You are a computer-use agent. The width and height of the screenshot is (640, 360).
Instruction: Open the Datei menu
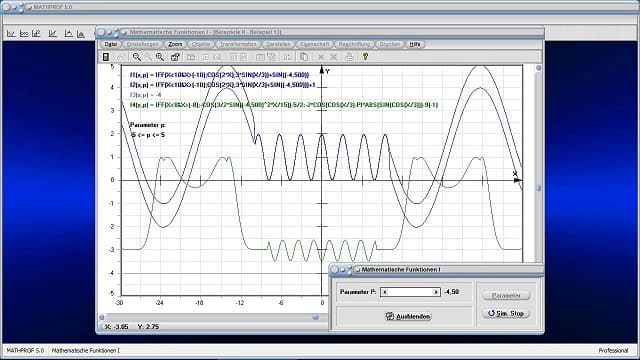[x=111, y=44]
